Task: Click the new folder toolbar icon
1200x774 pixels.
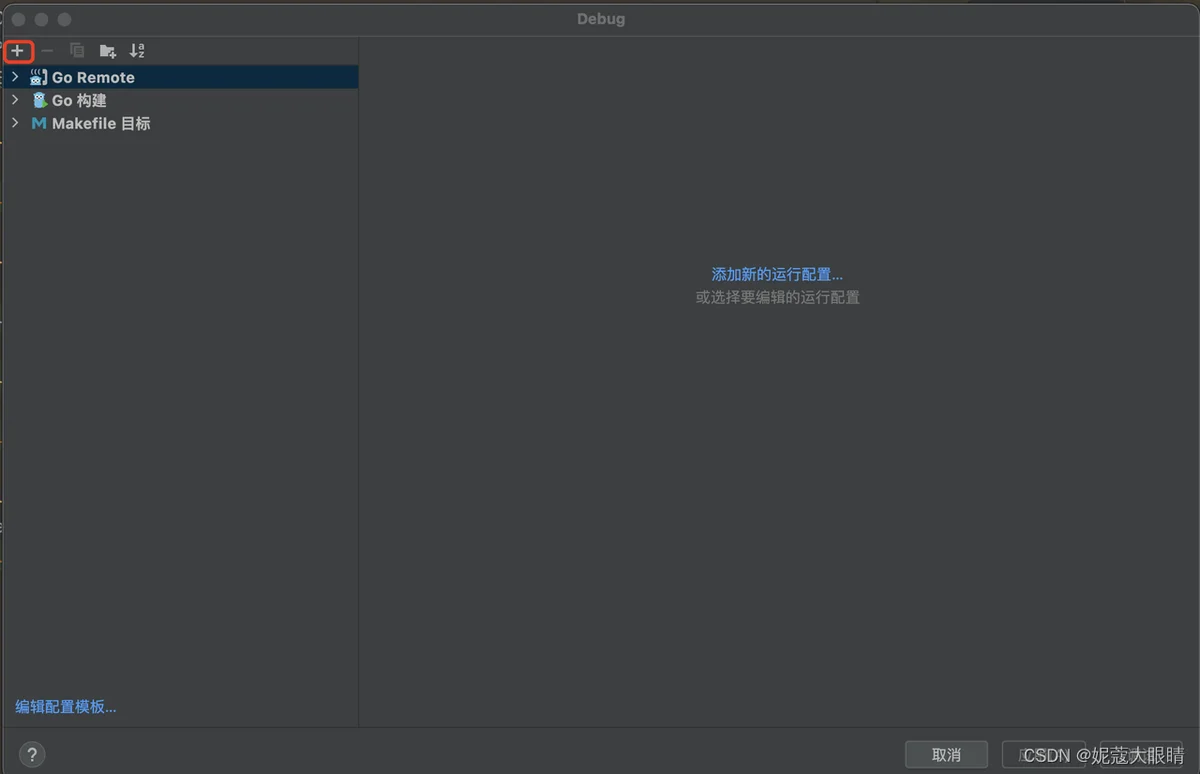Action: 108,51
